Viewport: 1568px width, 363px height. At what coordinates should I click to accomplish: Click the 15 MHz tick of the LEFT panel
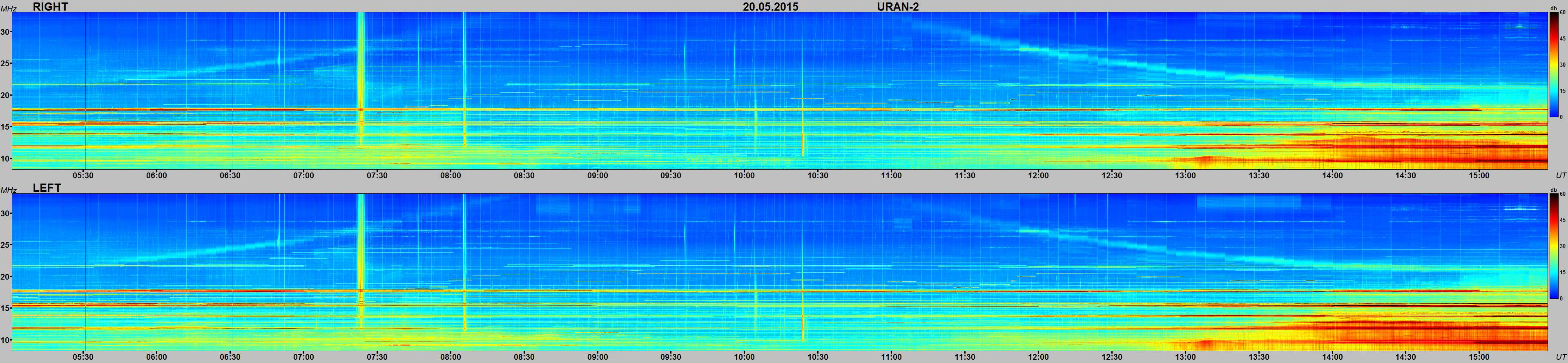coord(5,308)
